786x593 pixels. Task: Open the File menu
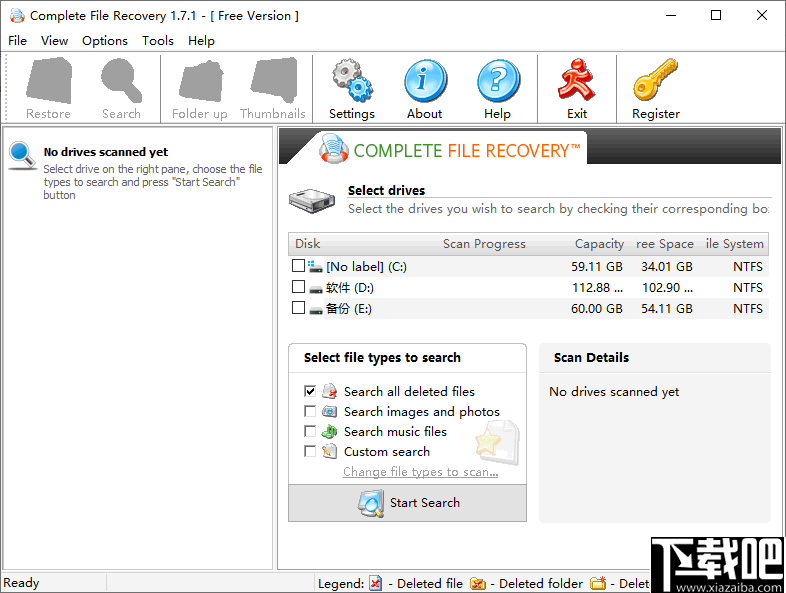tap(18, 41)
